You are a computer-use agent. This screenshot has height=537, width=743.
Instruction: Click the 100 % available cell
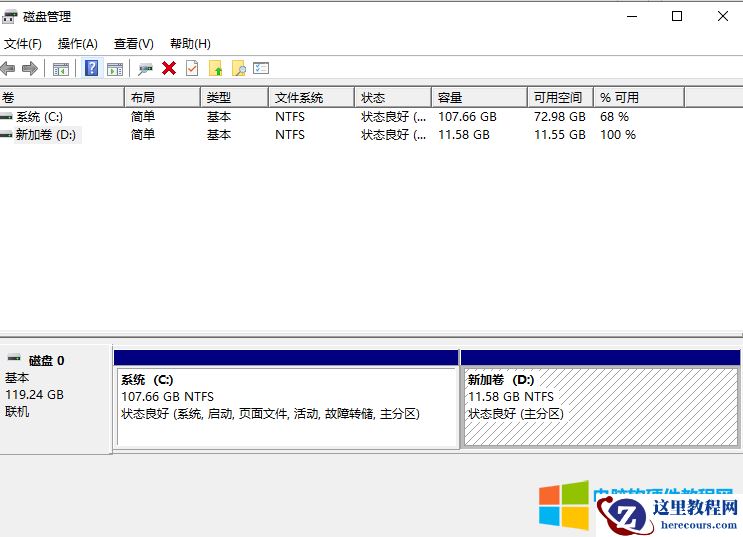tap(618, 135)
